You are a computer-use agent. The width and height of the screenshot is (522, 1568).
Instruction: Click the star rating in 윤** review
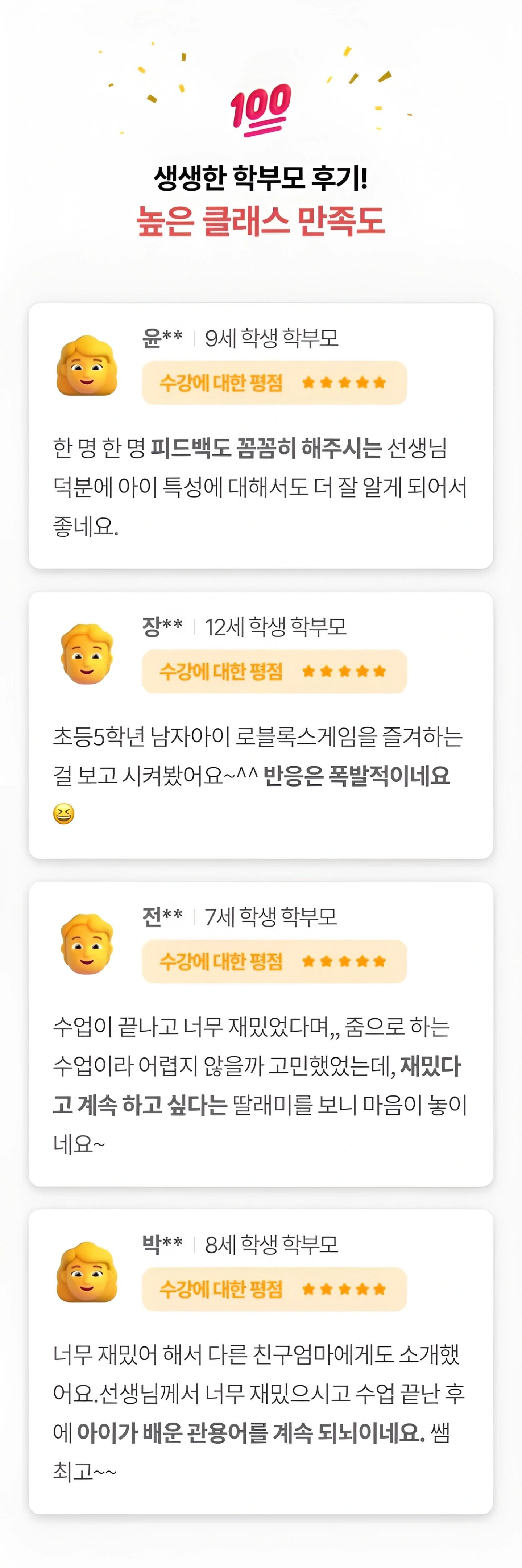point(344,382)
